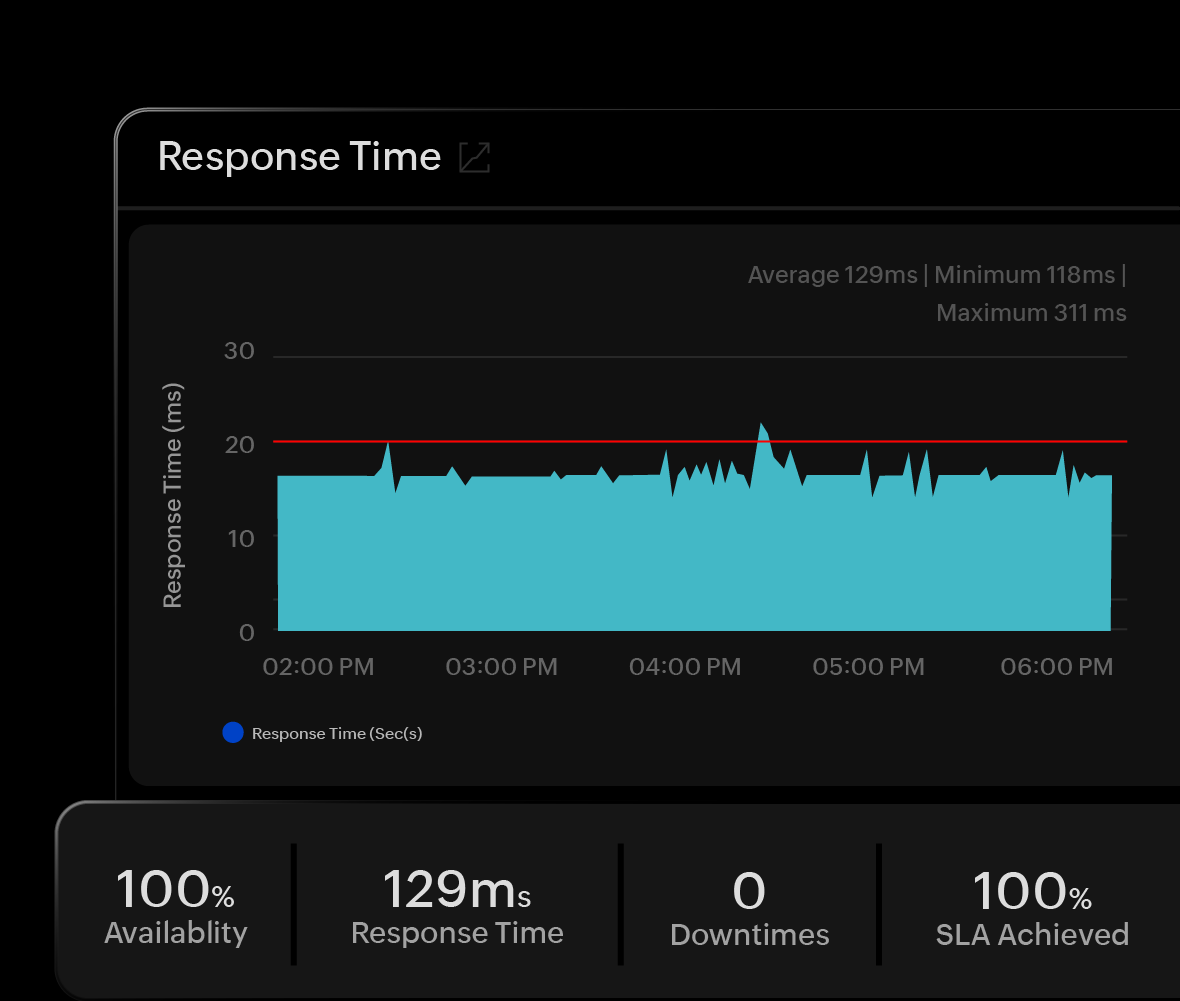
Task: Click the 04:00 PM axis label
Action: [x=685, y=666]
